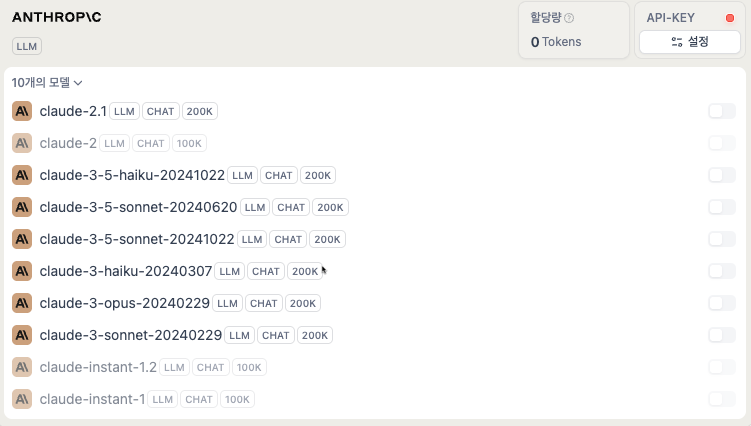Turn on claude-3-5-sonnet-20241022 switch
This screenshot has width=751, height=426.
click(722, 239)
